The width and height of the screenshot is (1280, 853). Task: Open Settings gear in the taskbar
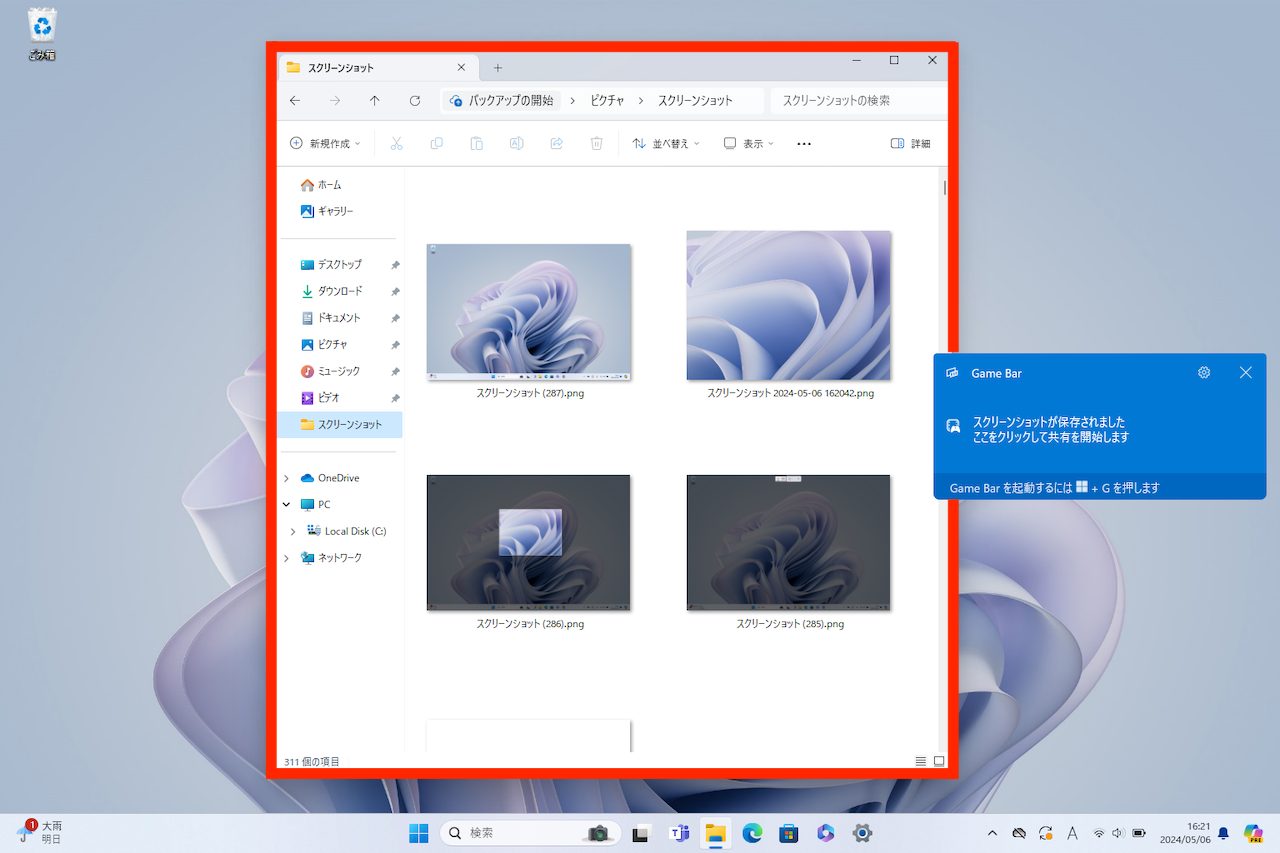(862, 833)
